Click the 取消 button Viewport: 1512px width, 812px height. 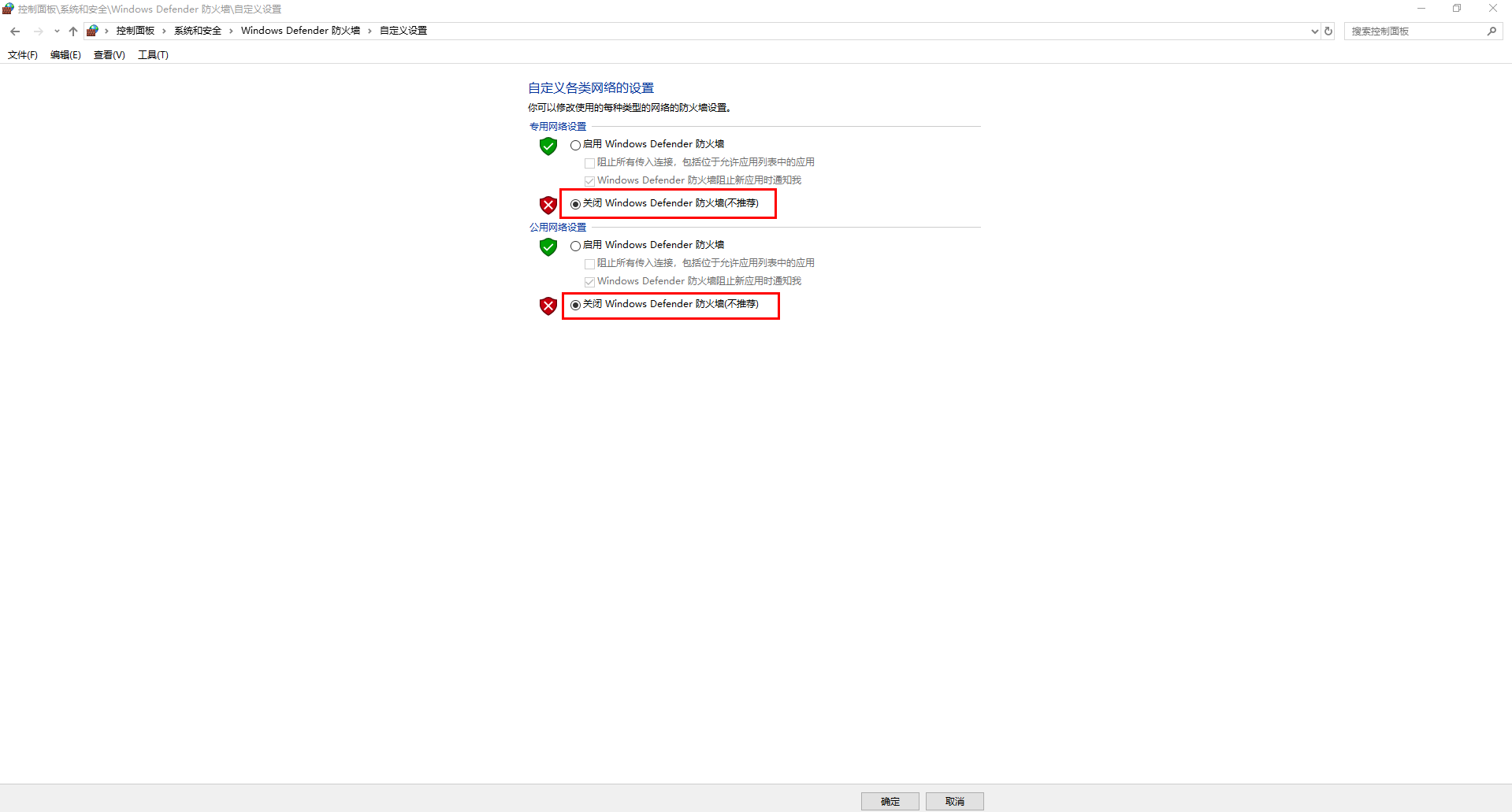click(954, 801)
